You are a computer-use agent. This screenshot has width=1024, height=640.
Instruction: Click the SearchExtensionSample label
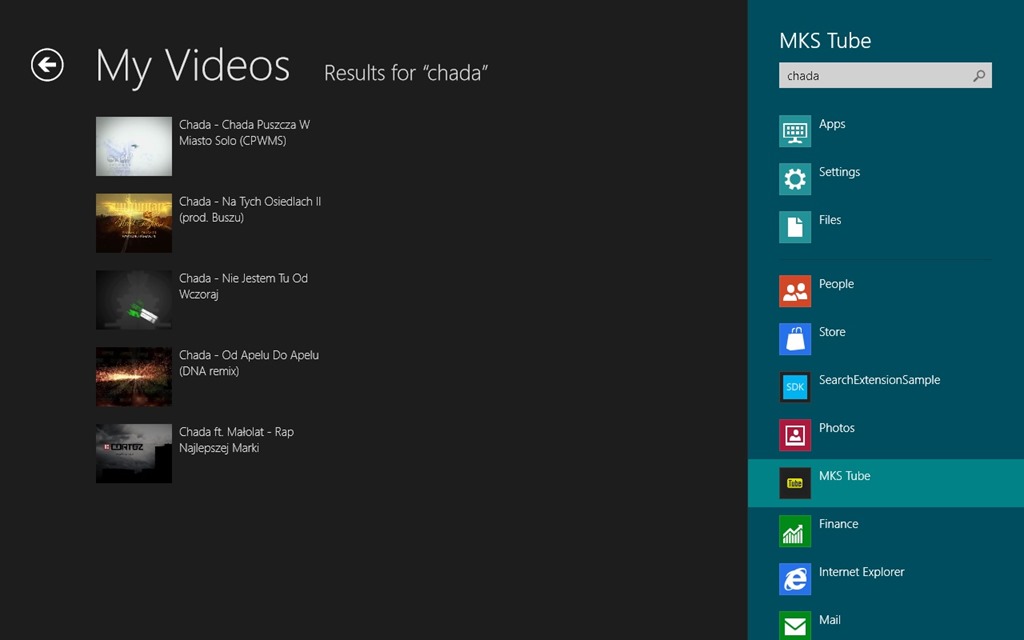click(x=880, y=380)
